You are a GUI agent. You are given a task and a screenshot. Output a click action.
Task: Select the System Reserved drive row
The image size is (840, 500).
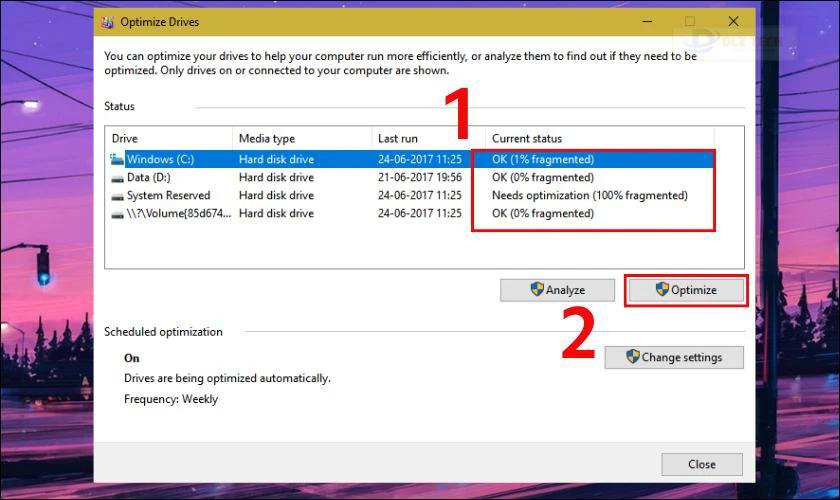click(411, 196)
